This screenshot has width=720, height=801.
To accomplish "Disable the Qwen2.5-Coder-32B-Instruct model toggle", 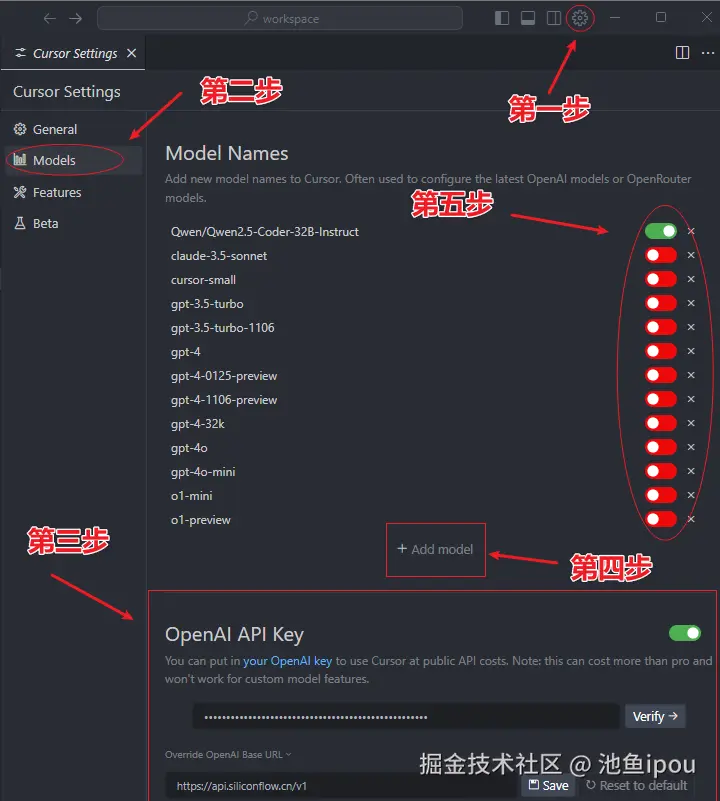I will point(661,231).
